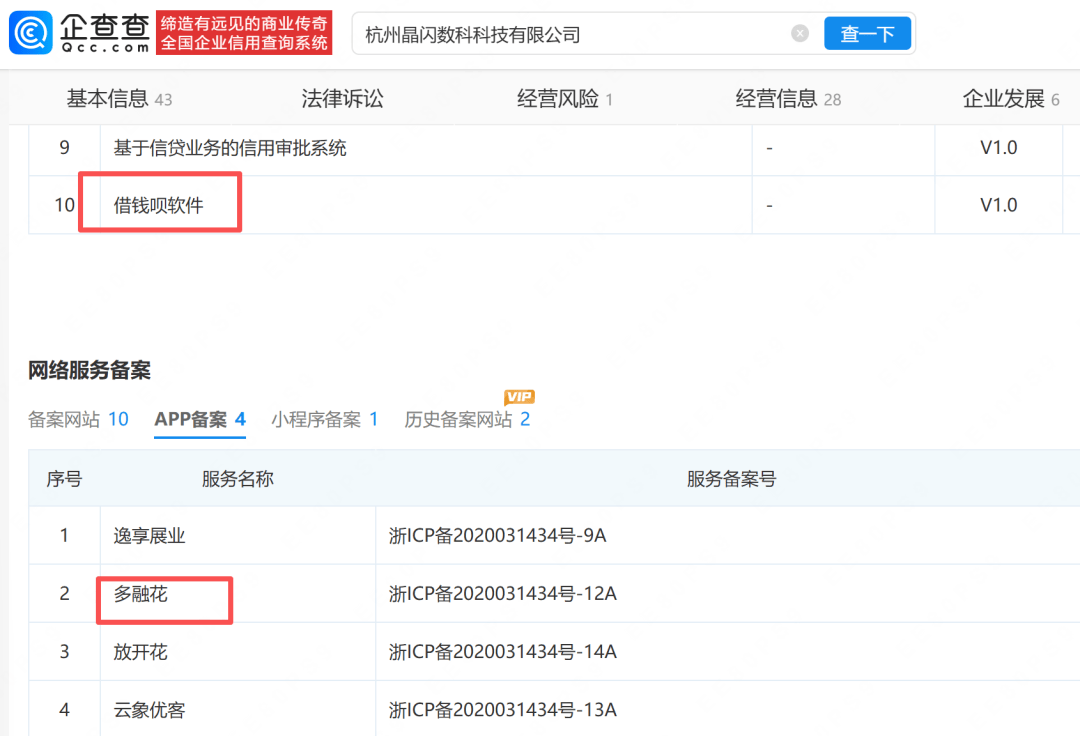Viewport: 1080px width, 736px height.
Task: Click the red slogan banner beside the logo
Action: [x=244, y=32]
